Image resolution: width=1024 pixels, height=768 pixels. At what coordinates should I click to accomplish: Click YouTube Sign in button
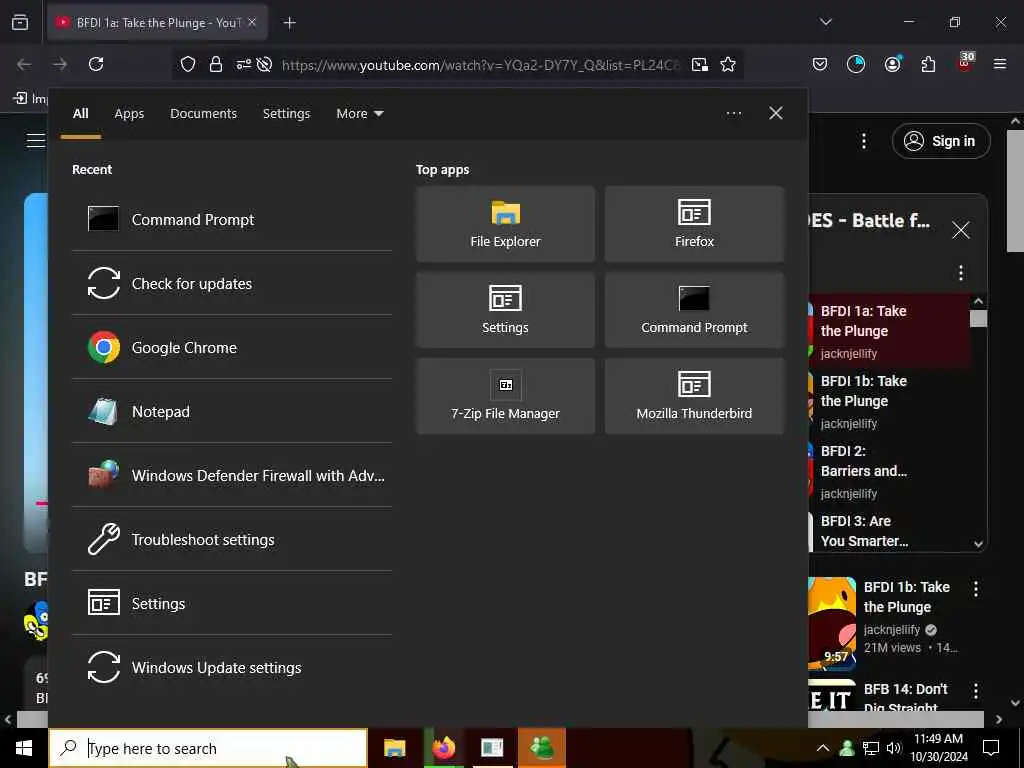pos(941,141)
